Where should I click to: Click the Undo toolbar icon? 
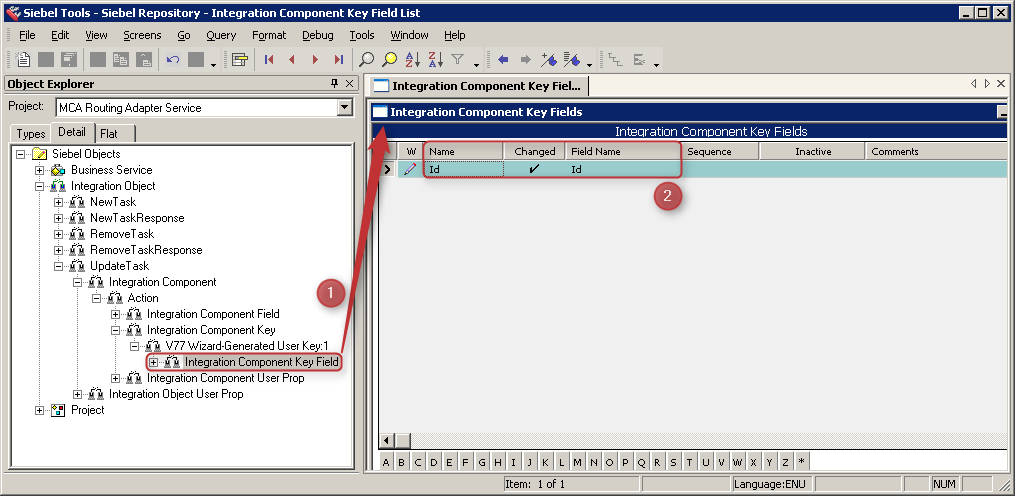pos(173,60)
